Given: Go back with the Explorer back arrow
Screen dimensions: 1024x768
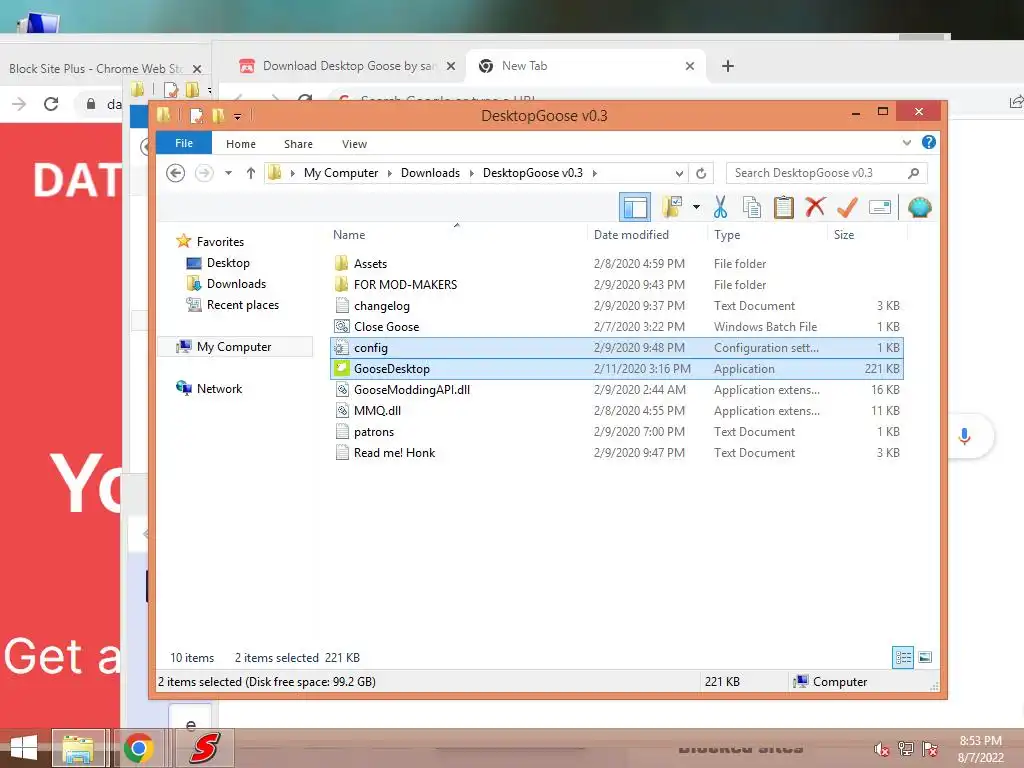Looking at the screenshot, I should [176, 173].
